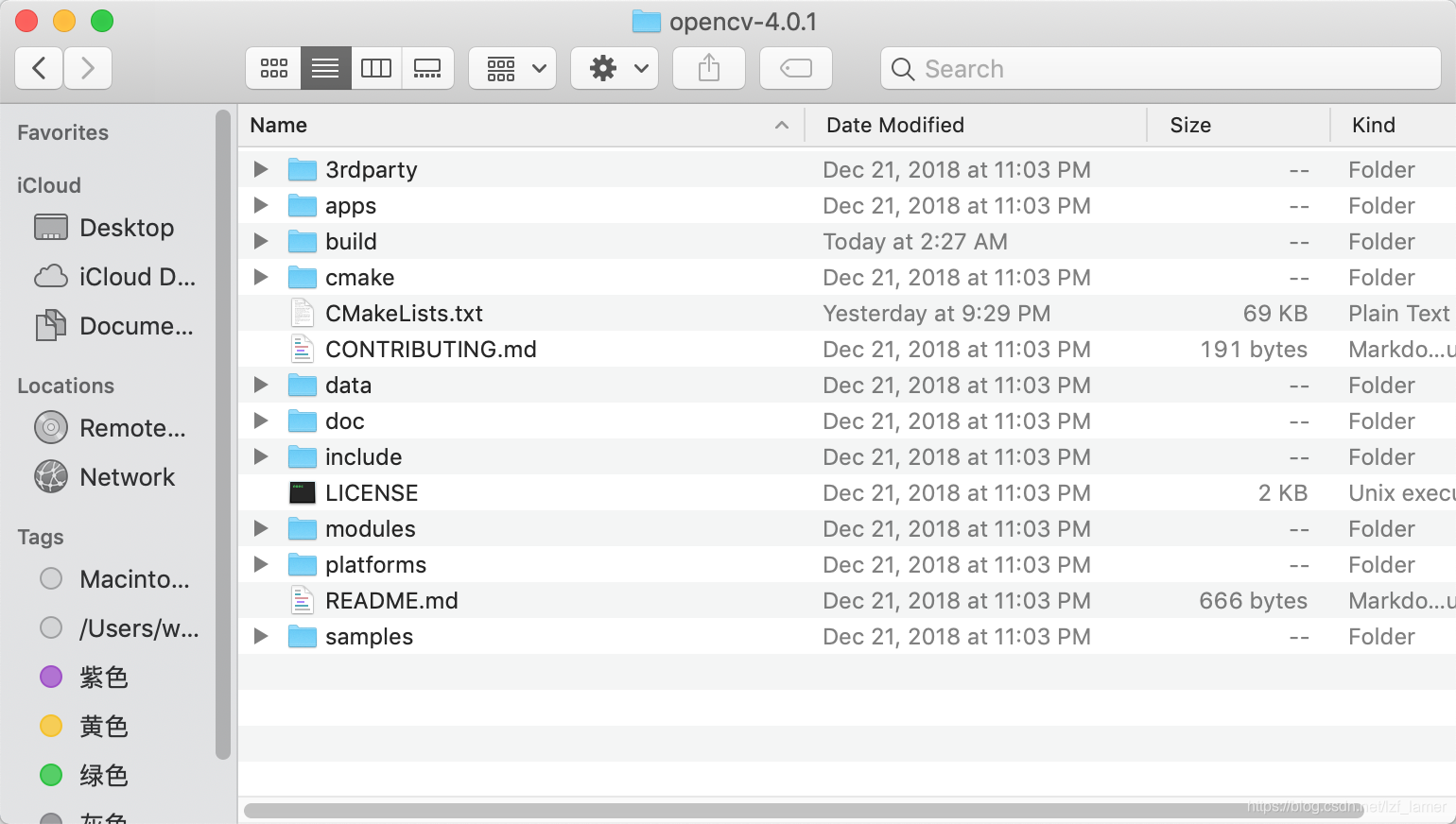Image resolution: width=1456 pixels, height=824 pixels.
Task: Expand the doc folder
Action: click(x=261, y=421)
